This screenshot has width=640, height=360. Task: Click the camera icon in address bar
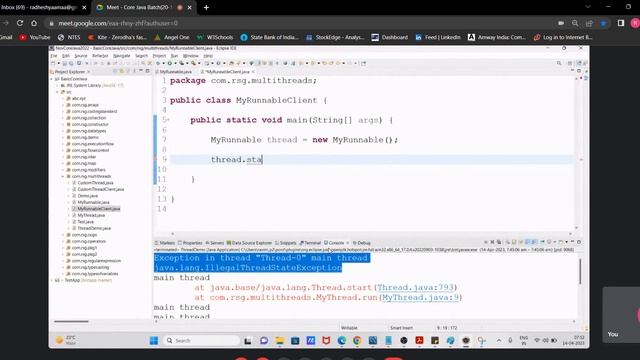click(x=561, y=23)
